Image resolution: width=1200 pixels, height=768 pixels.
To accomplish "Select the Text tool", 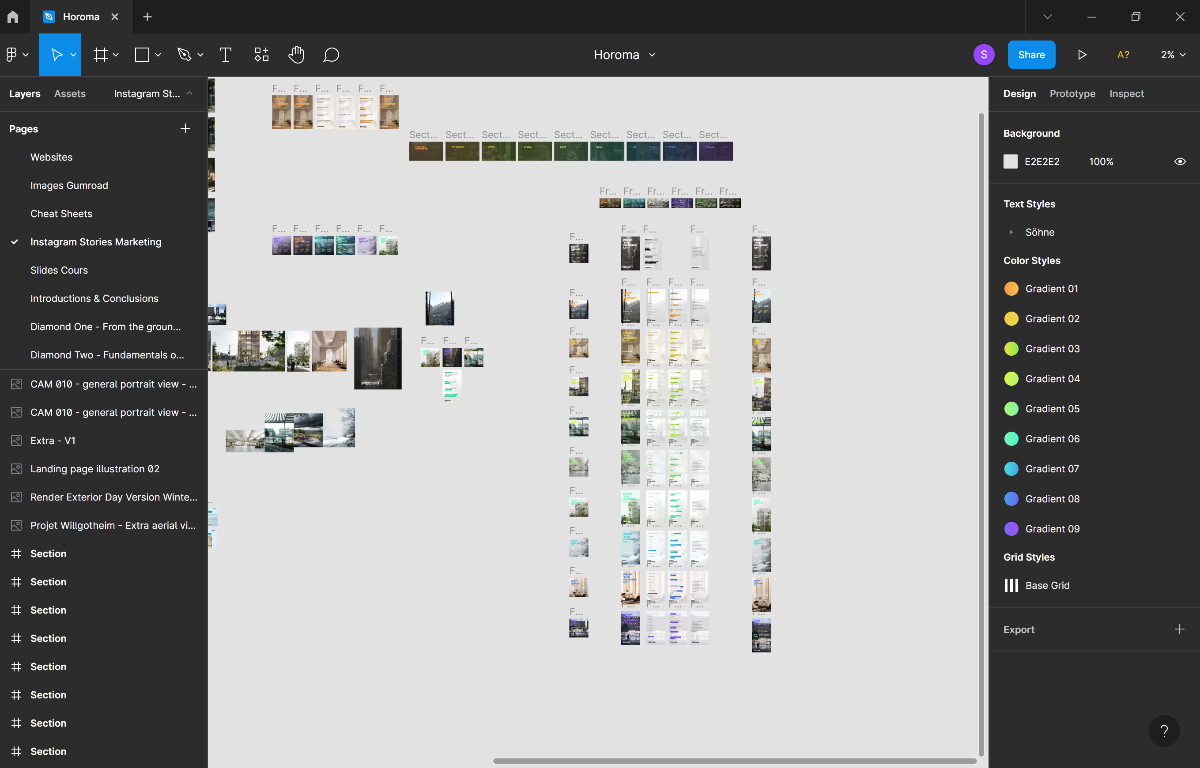I will pyautogui.click(x=225, y=55).
